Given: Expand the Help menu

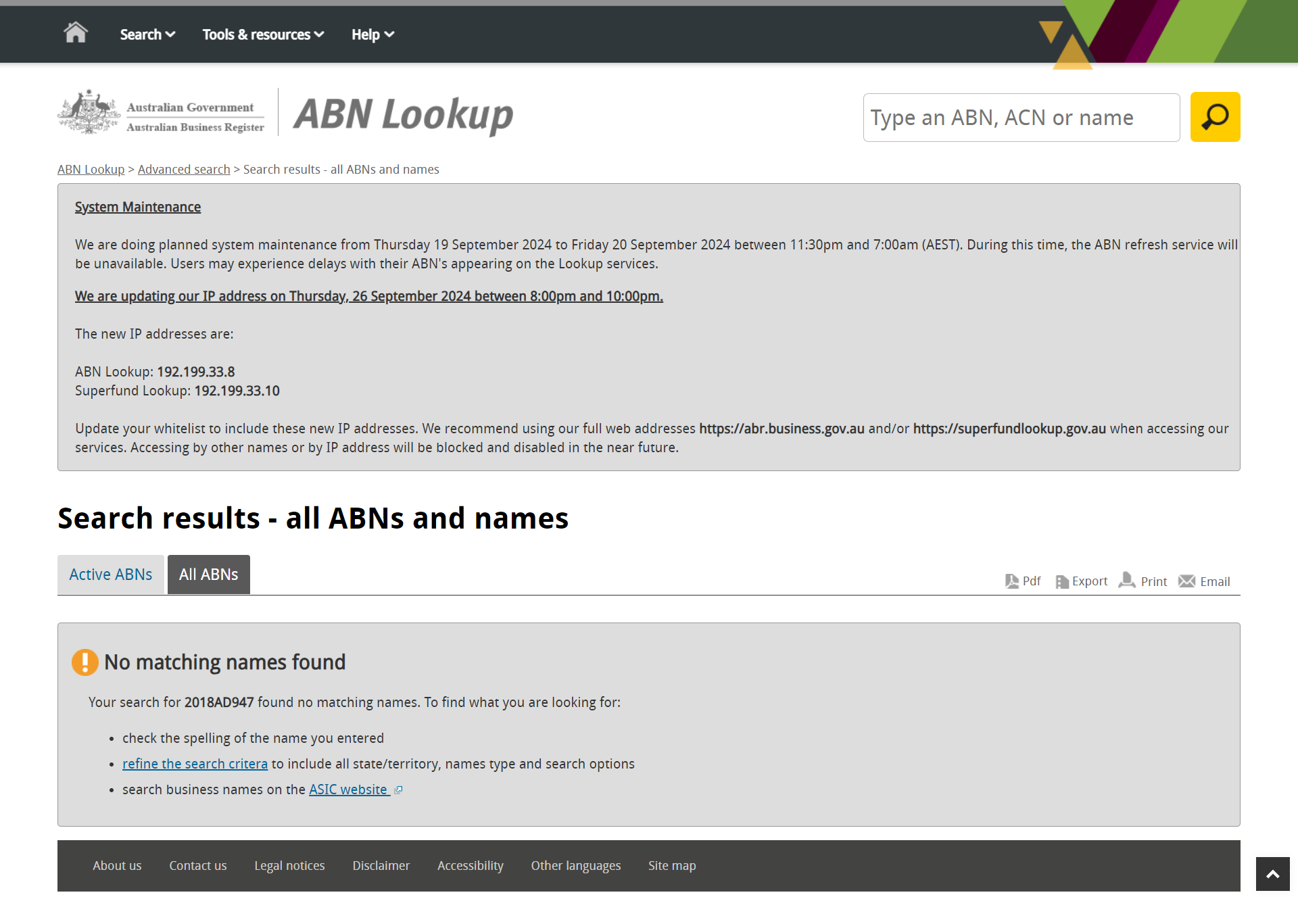Looking at the screenshot, I should pyautogui.click(x=372, y=34).
